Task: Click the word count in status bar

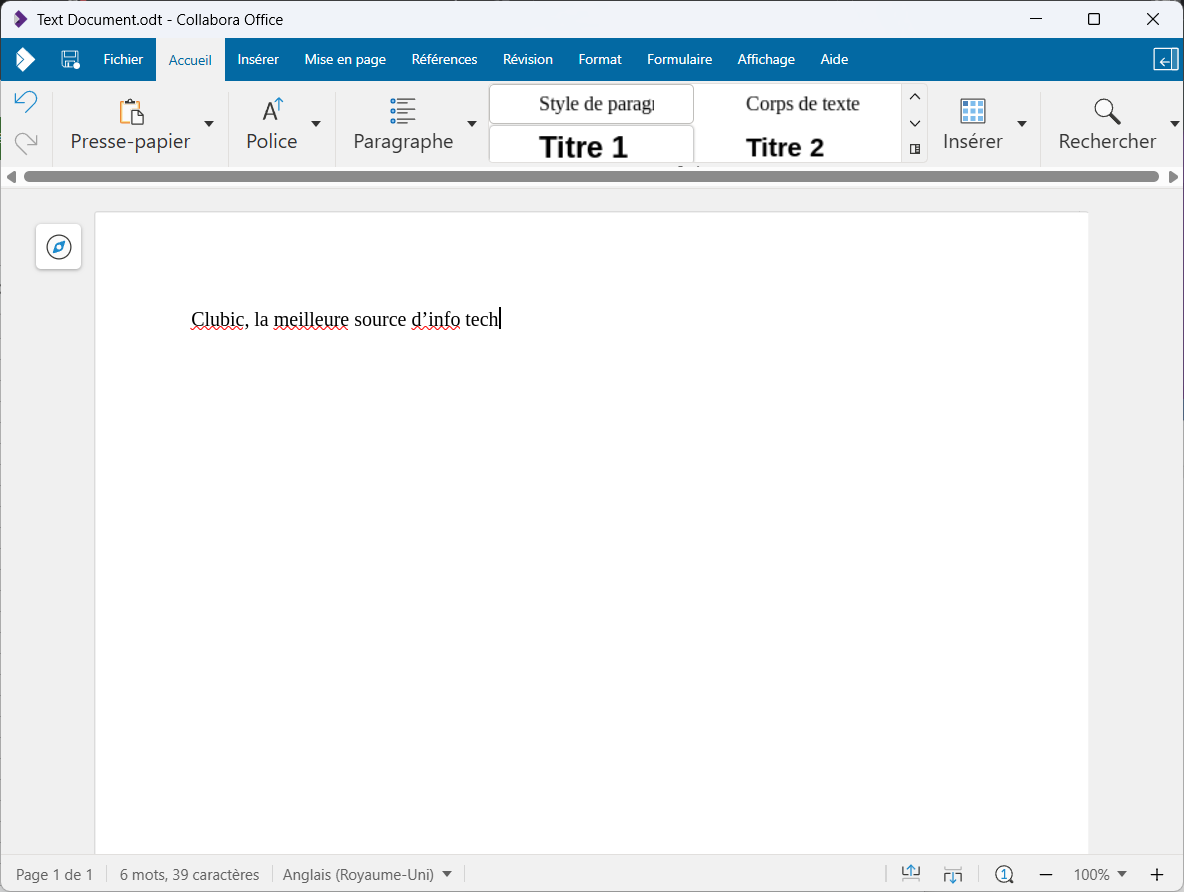Action: coord(189,874)
